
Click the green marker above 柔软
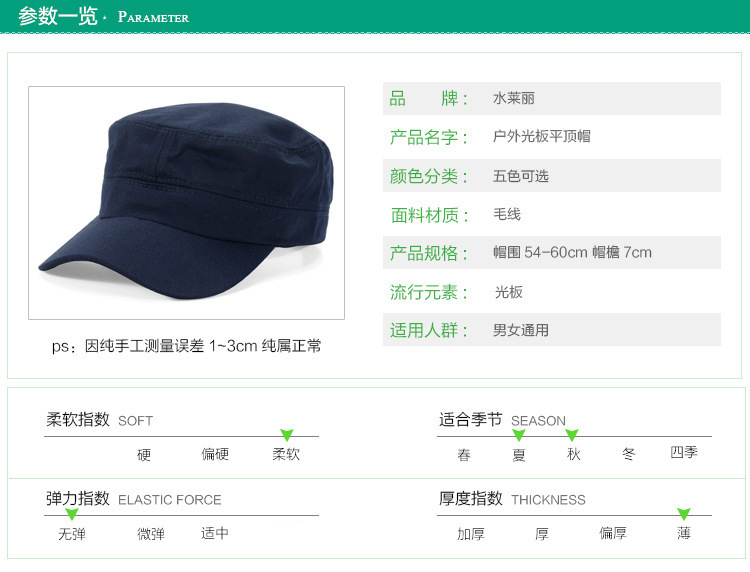pyautogui.click(x=287, y=435)
